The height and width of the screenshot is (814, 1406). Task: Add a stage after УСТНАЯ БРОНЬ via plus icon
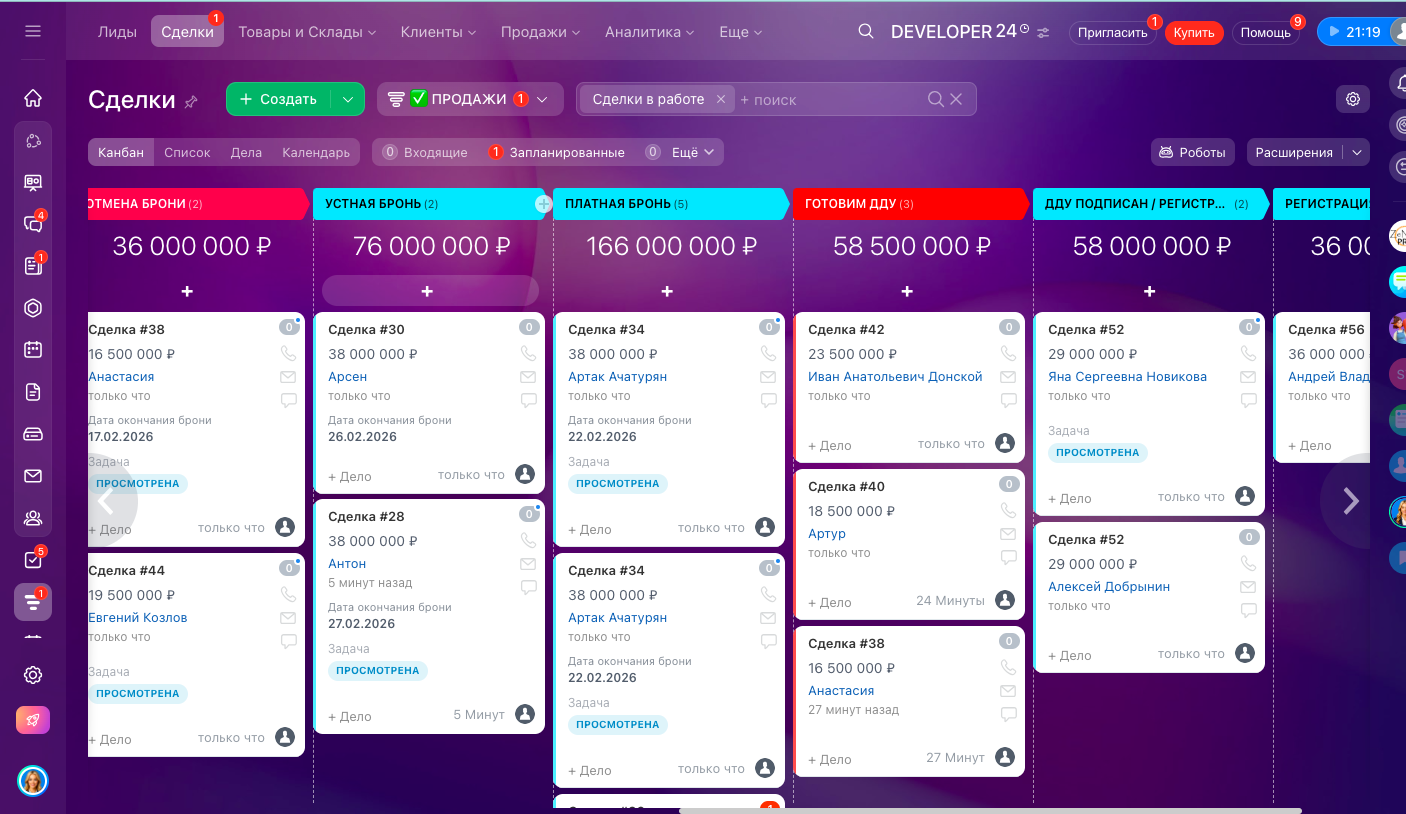[543, 204]
